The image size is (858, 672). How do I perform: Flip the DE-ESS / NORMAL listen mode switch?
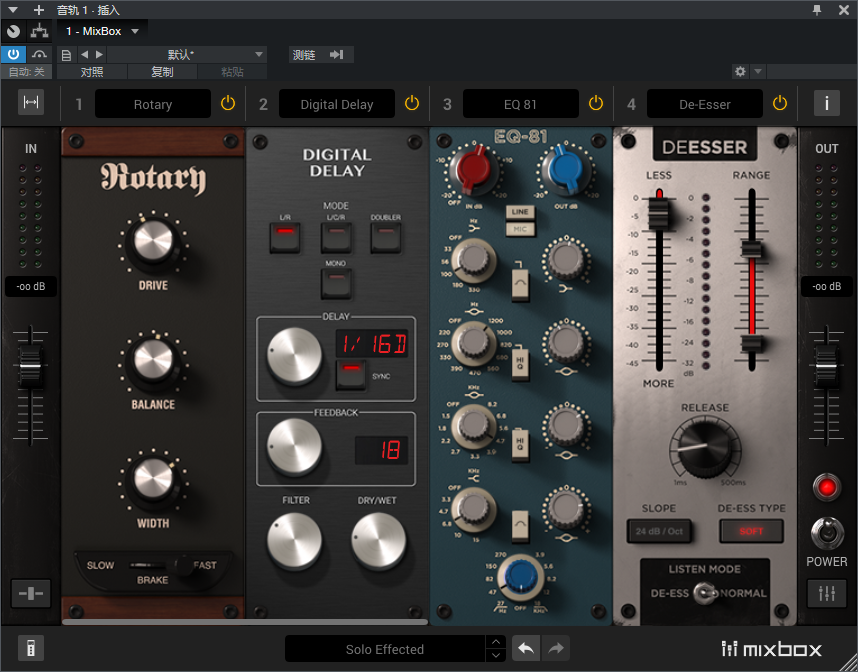point(705,593)
